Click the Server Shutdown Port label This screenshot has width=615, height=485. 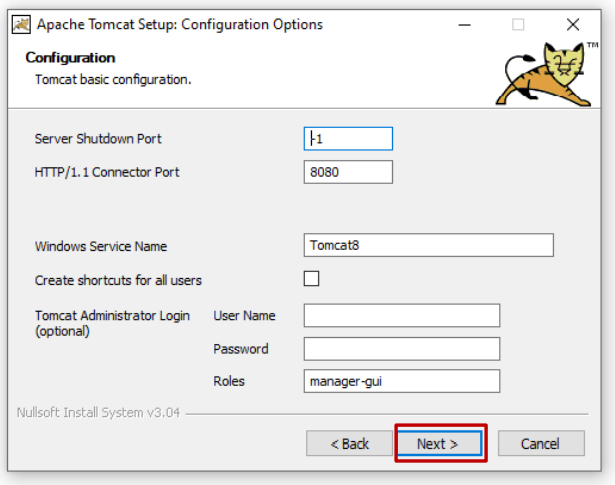tap(98, 139)
